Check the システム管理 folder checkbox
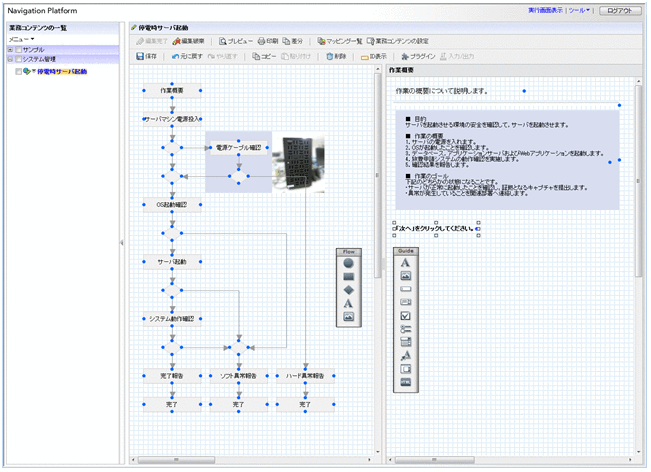The height and width of the screenshot is (472, 651). click(19, 60)
